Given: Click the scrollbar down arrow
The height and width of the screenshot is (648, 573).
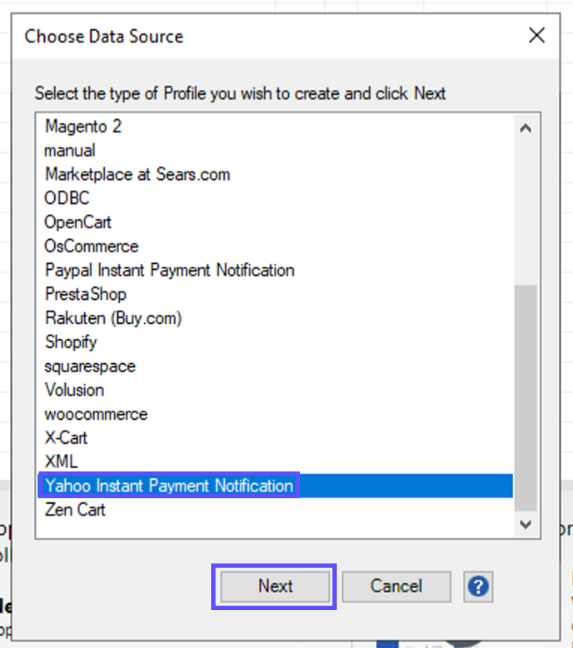Looking at the screenshot, I should tap(525, 524).
